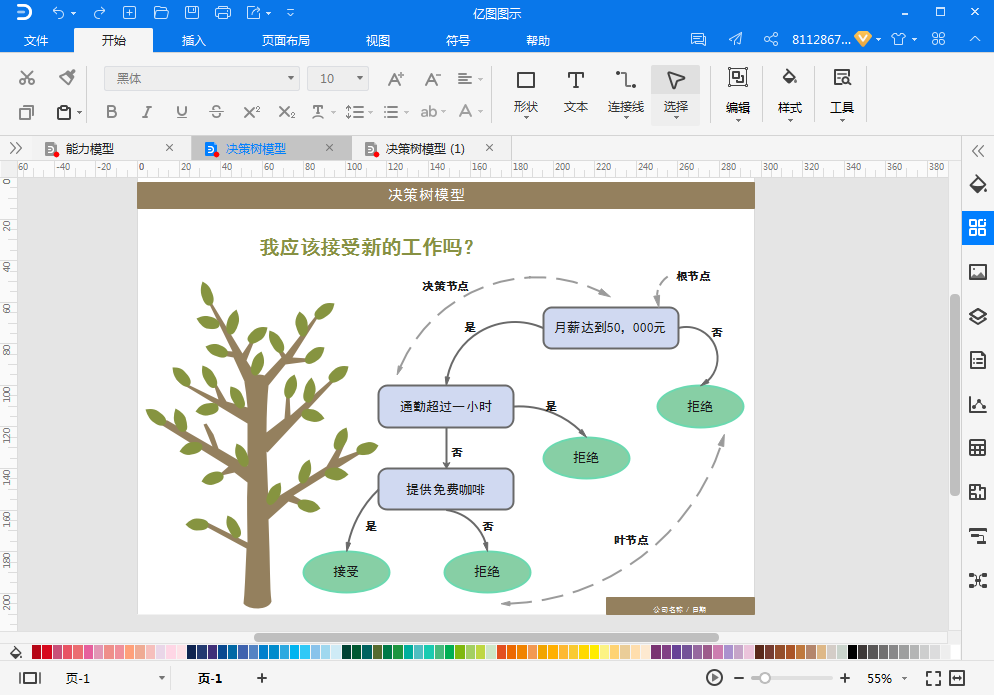
Task: Switch to the 插入 ribbon tab
Action: click(x=193, y=41)
